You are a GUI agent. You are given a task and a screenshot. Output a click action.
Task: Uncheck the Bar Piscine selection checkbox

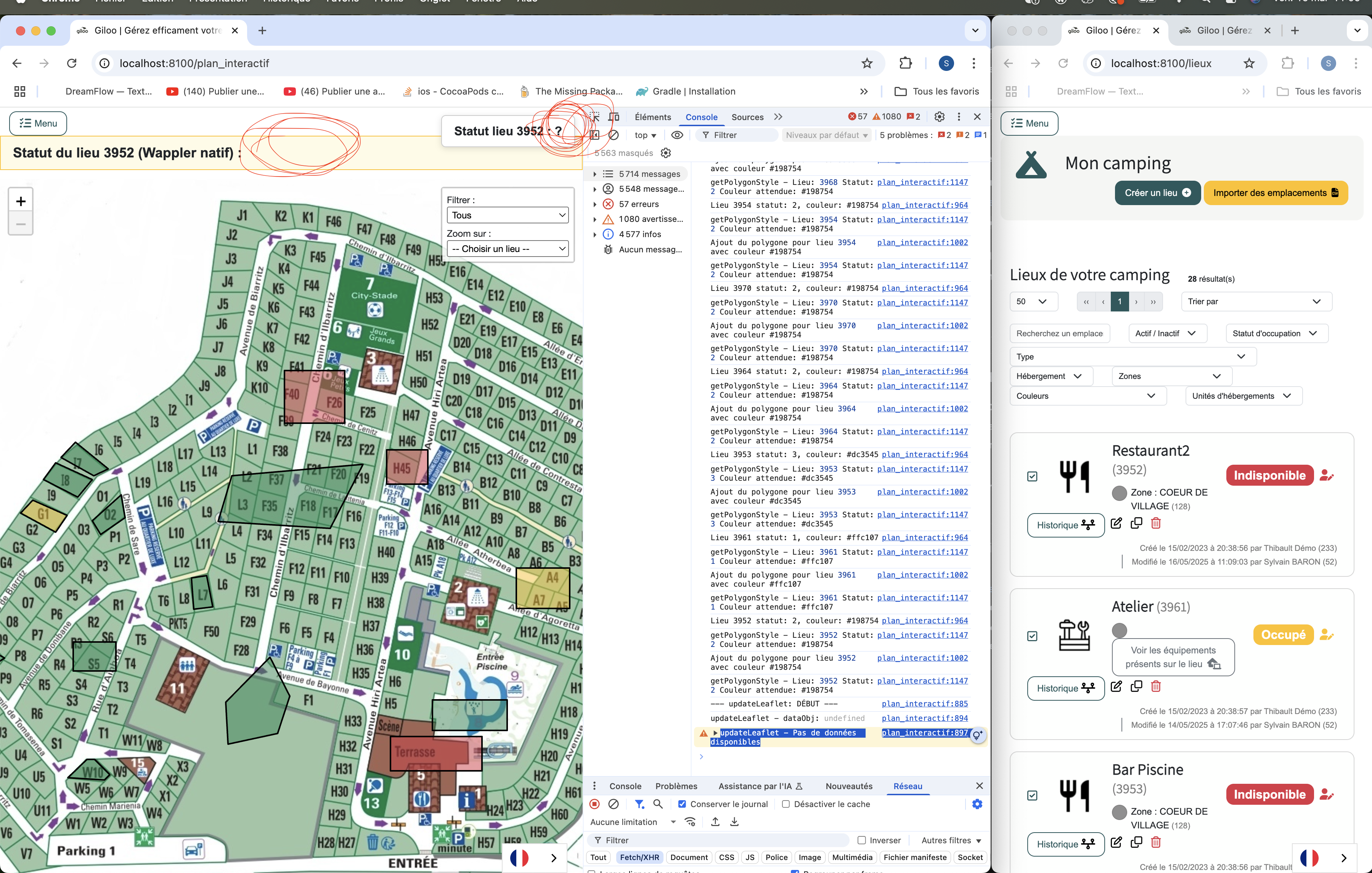coord(1032,796)
